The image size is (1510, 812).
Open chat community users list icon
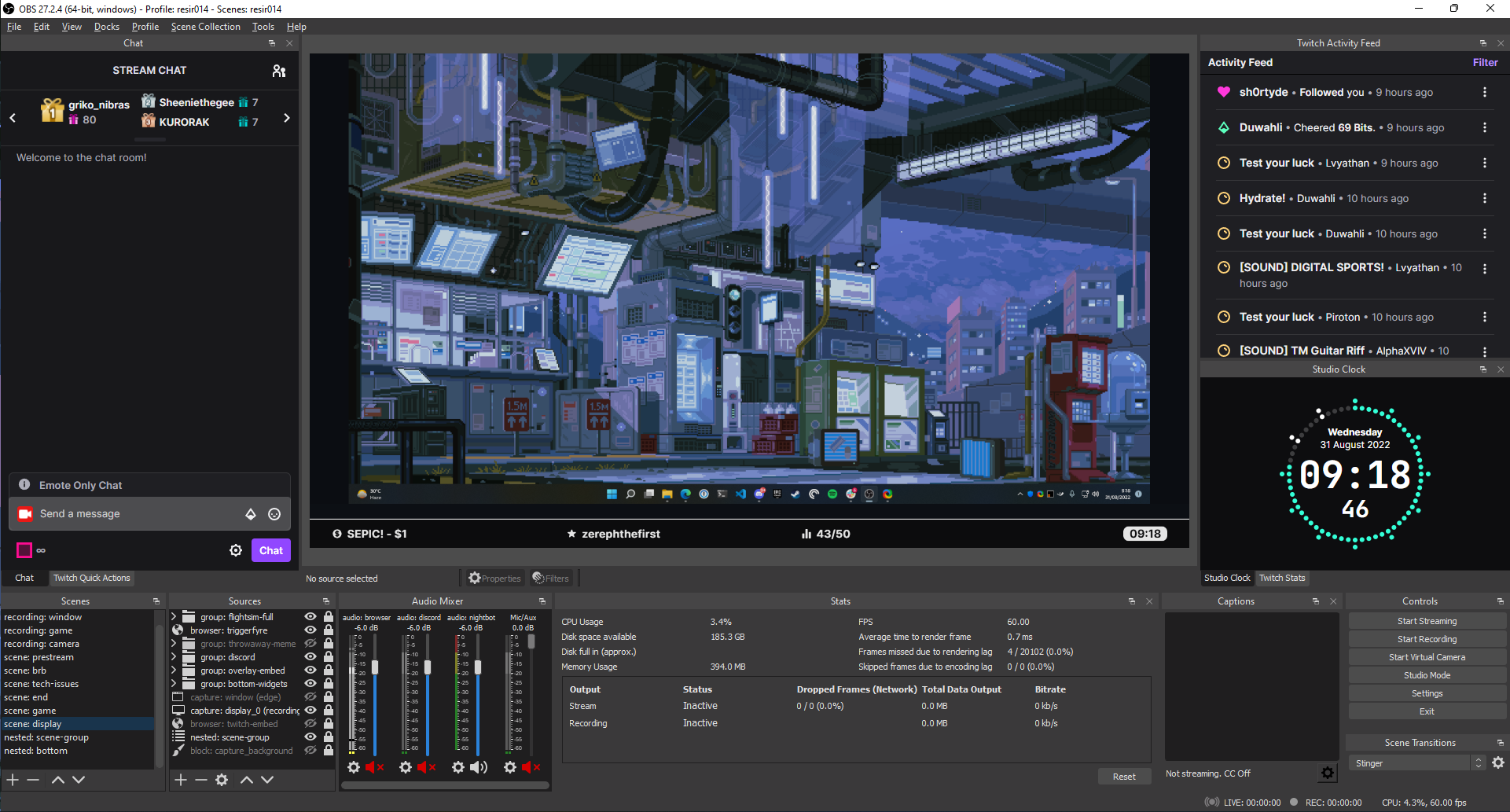click(x=279, y=71)
